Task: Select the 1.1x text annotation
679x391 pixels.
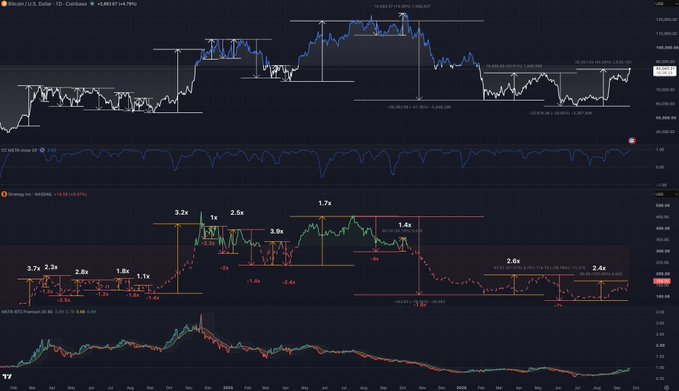Action: pos(143,276)
